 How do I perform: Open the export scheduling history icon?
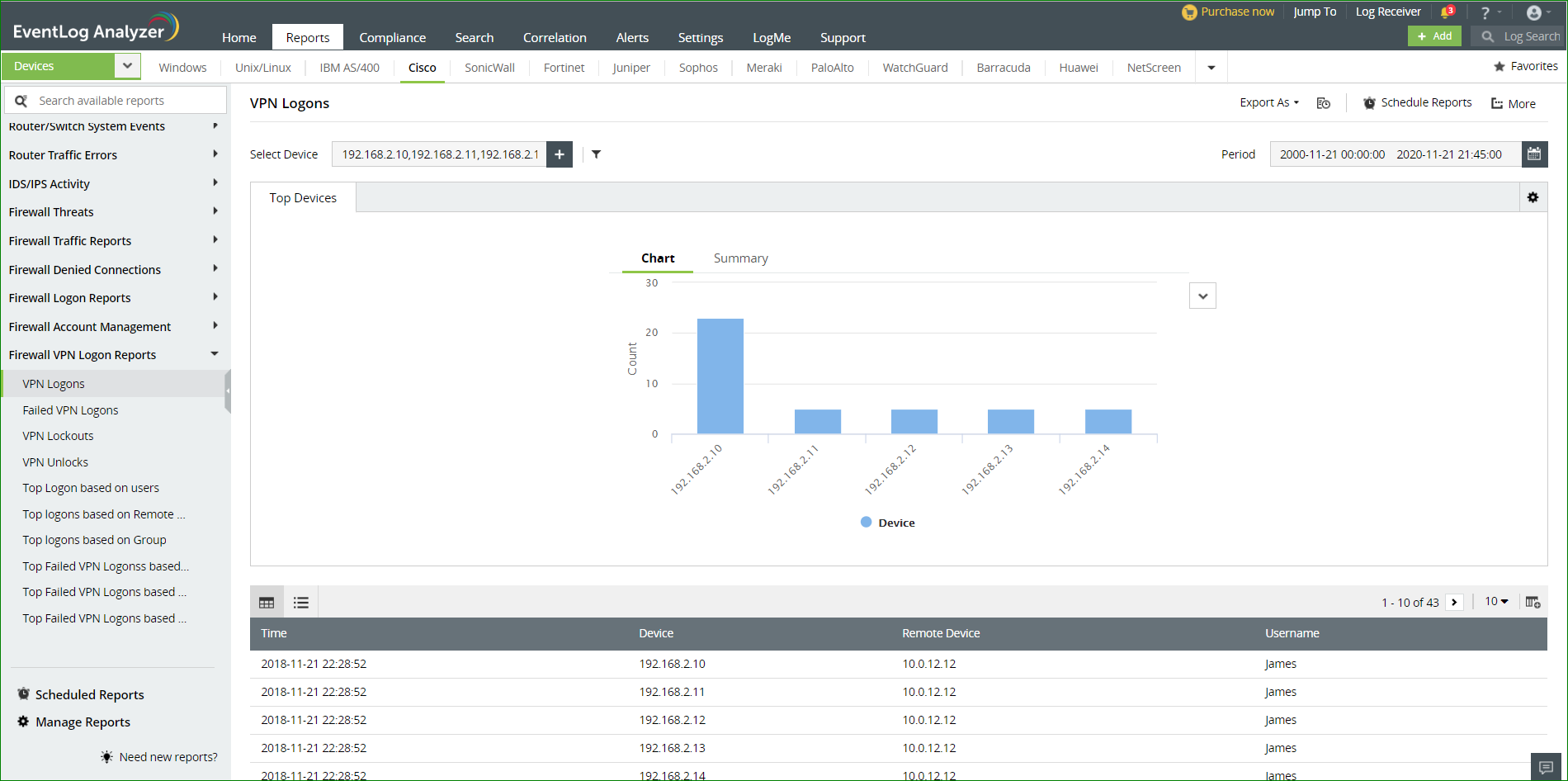coord(1324,102)
